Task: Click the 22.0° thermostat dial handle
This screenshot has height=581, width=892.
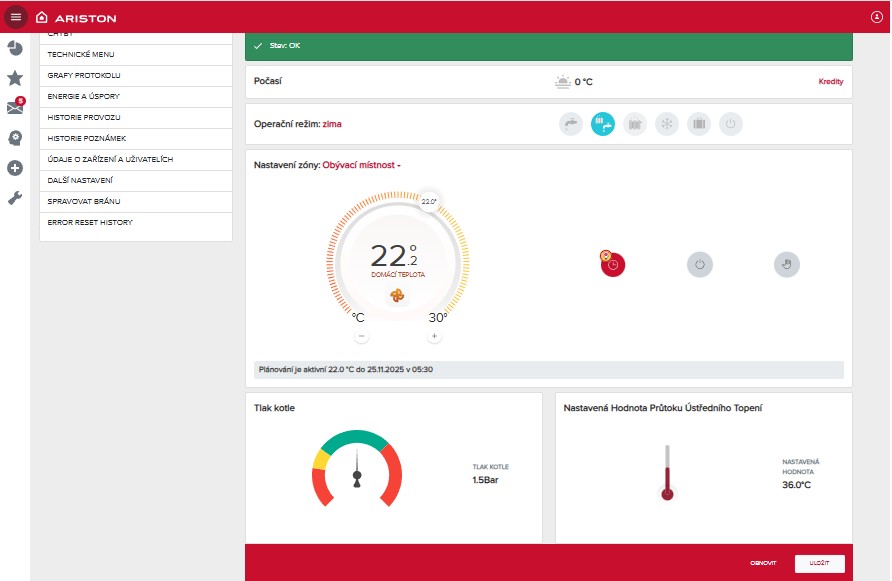Action: coord(429,201)
